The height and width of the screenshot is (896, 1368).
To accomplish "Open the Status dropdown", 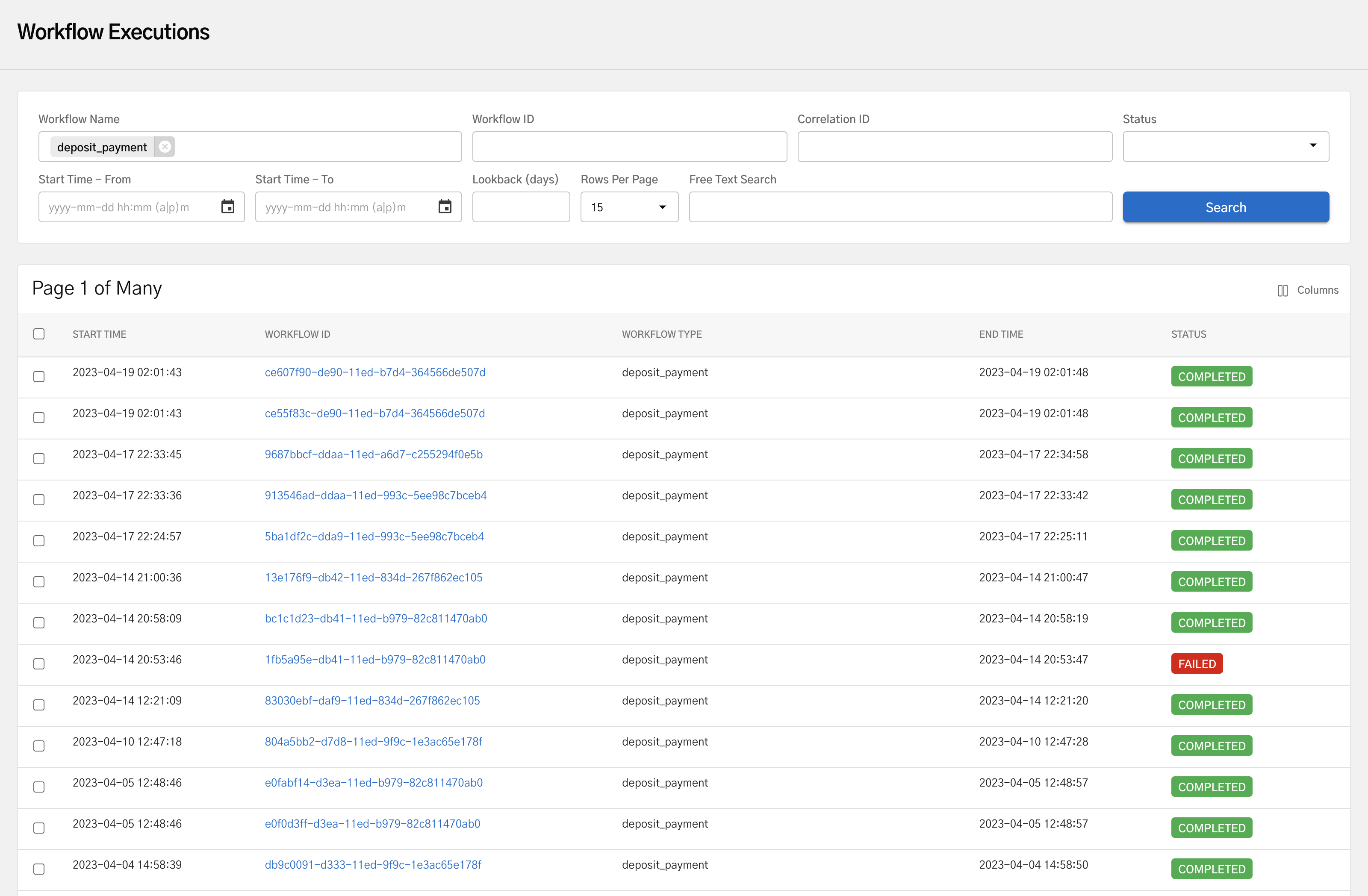I will click(x=1313, y=146).
